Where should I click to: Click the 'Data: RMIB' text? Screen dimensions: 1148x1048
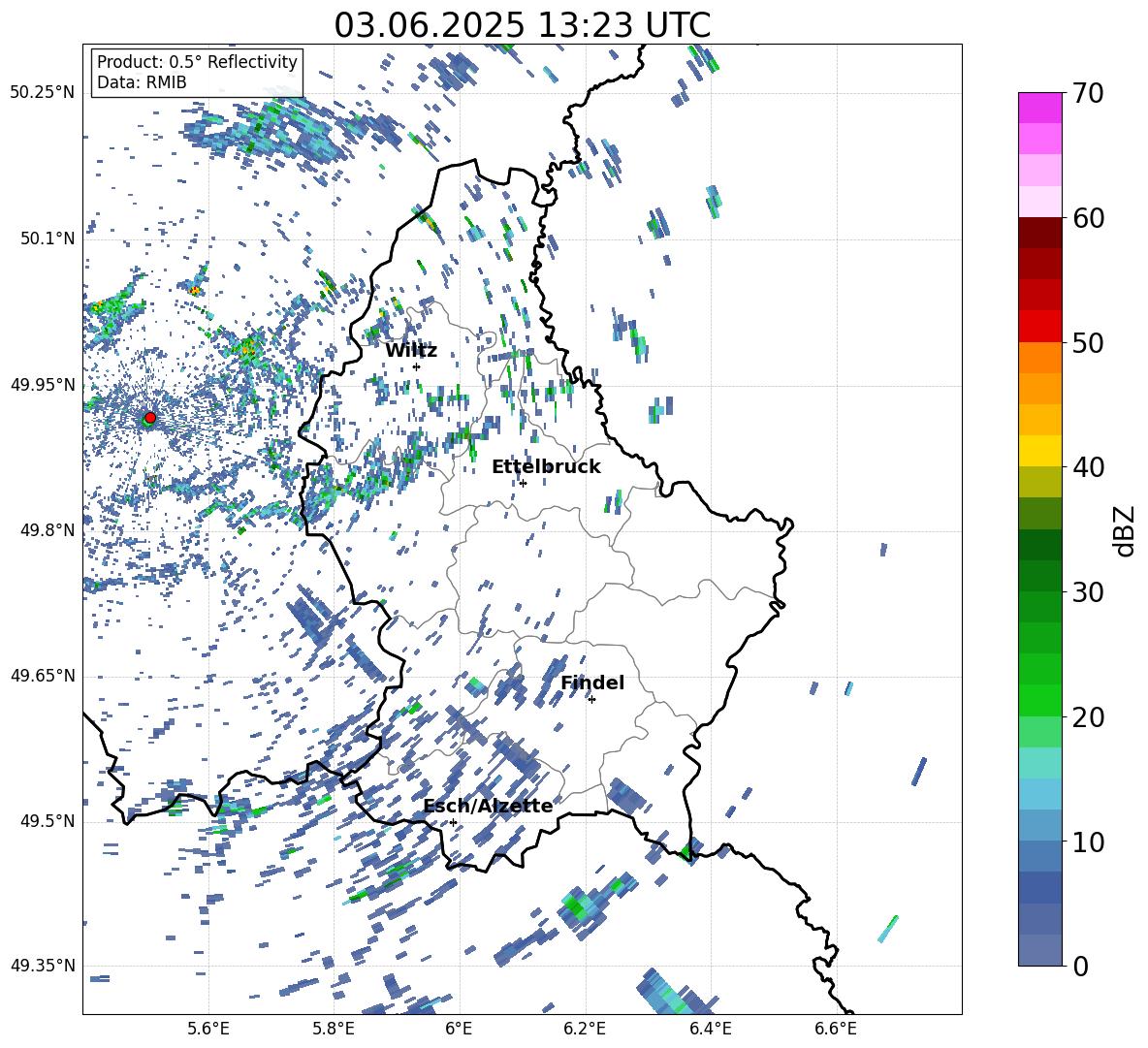tap(142, 82)
